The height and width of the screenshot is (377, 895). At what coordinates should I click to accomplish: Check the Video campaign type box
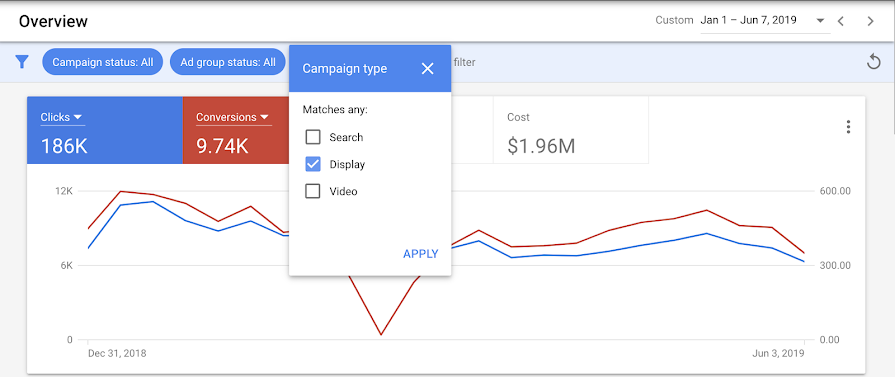pos(313,191)
